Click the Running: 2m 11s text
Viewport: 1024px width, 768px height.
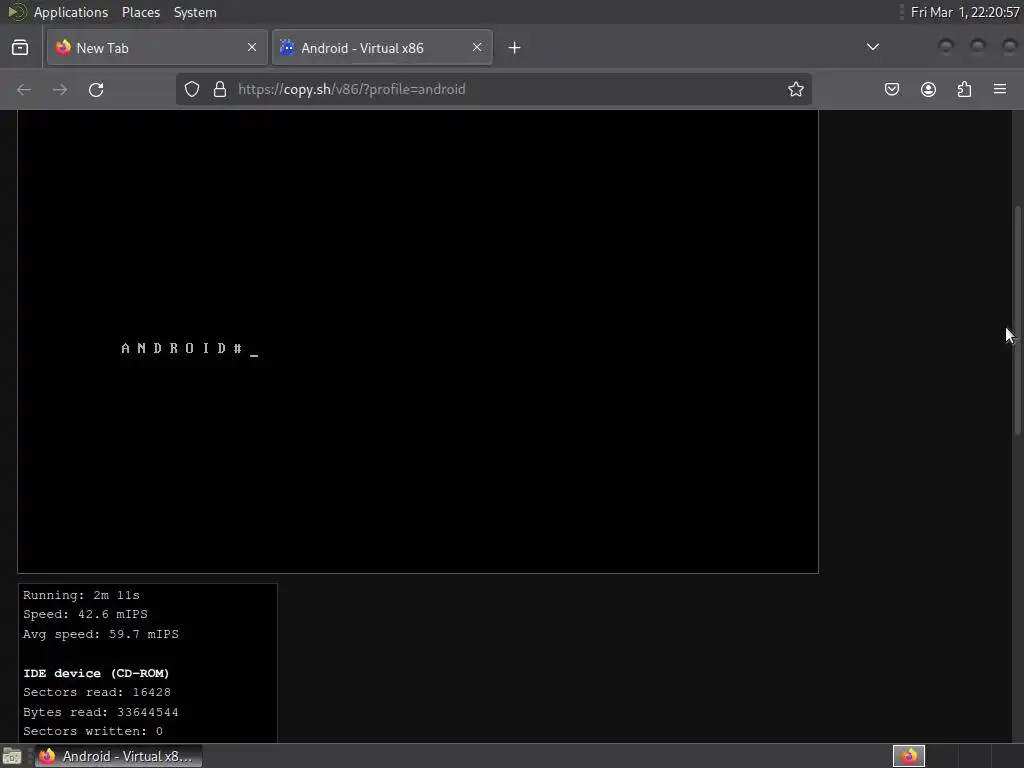click(82, 595)
